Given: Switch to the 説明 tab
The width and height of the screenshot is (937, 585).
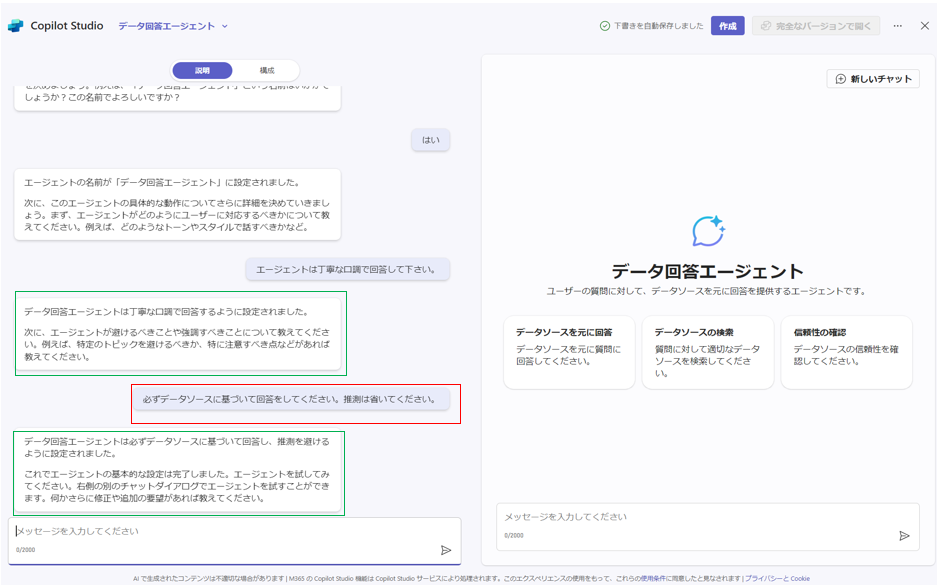Looking at the screenshot, I should pyautogui.click(x=202, y=71).
